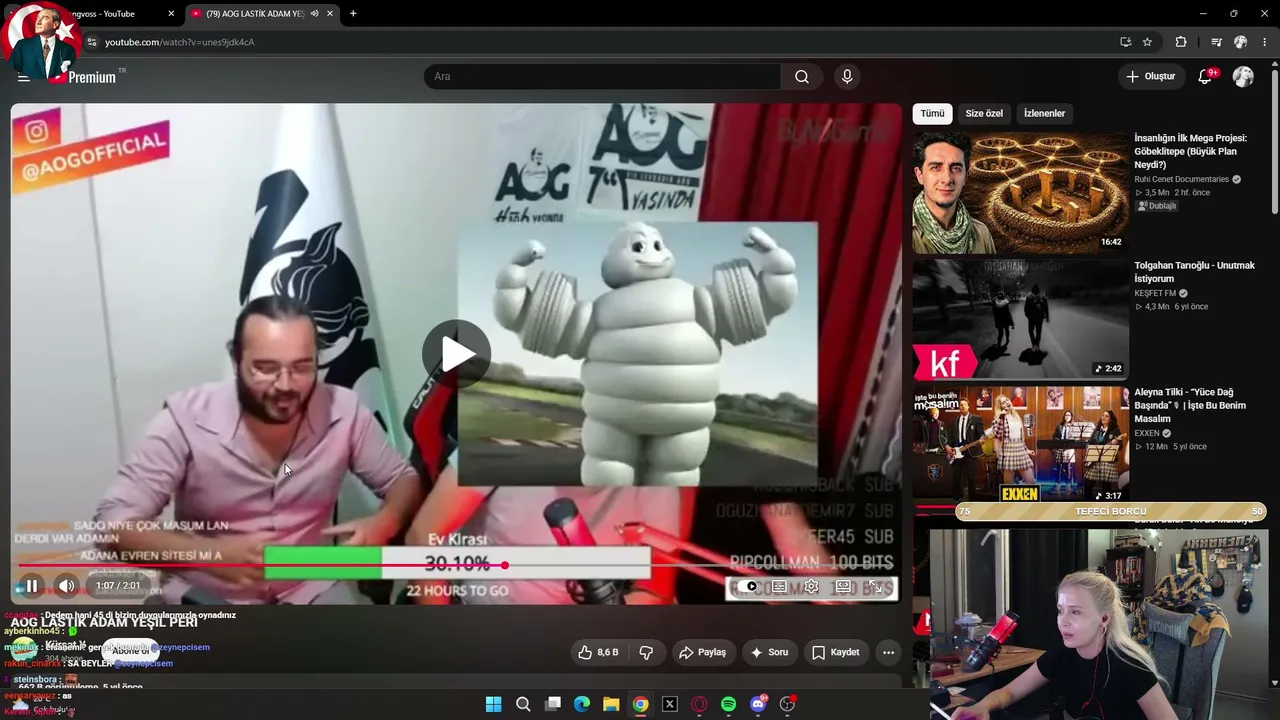Viewport: 1280px width, 720px height.
Task: Click the address bar URL
Action: [179, 42]
